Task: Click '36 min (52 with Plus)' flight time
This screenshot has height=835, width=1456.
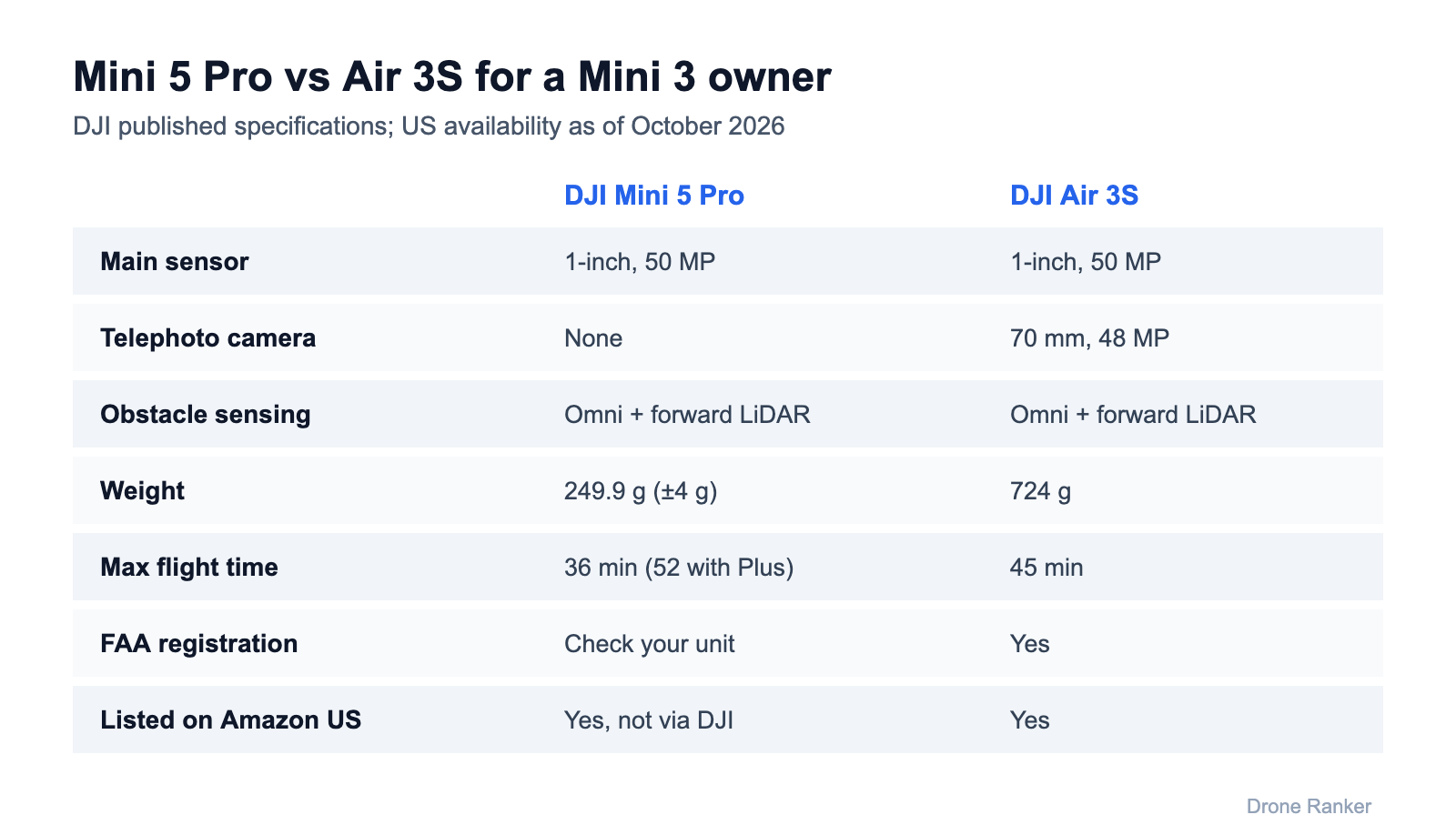Action: tap(679, 568)
